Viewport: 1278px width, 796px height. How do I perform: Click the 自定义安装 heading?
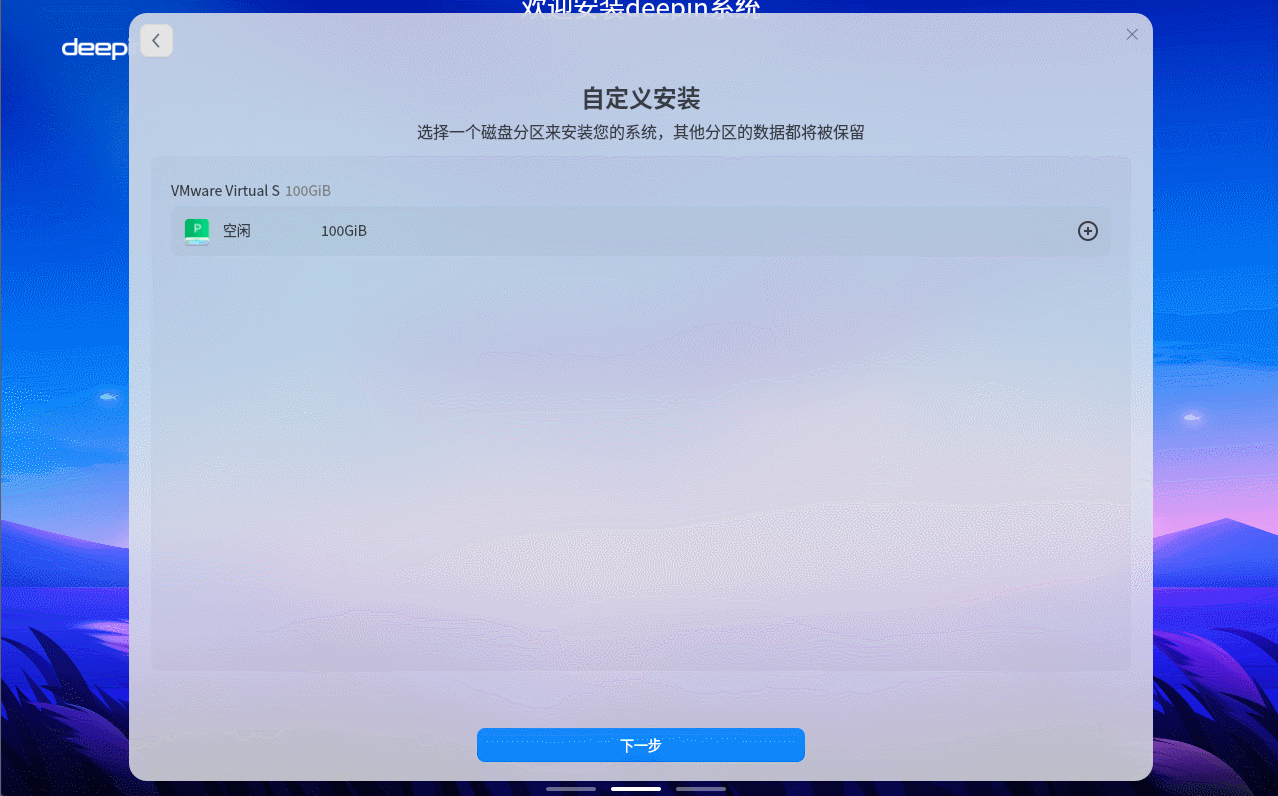[x=640, y=98]
